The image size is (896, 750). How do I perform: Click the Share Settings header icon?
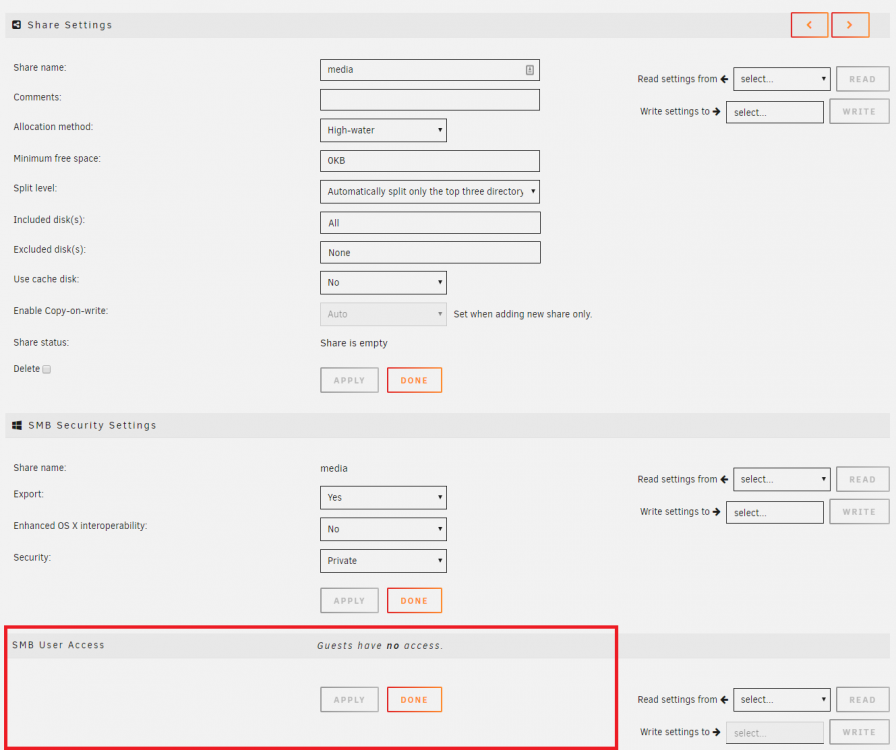(x=17, y=25)
